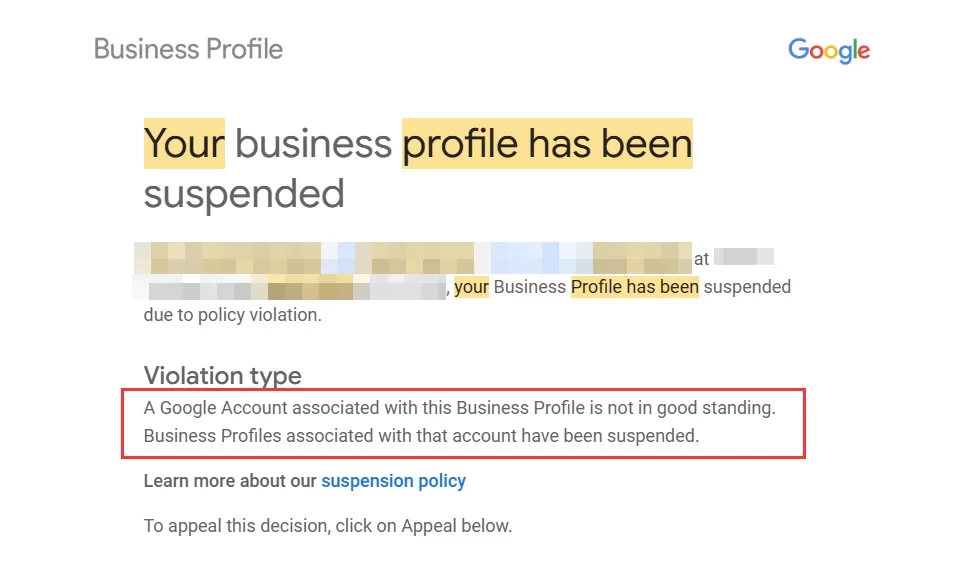Viewport: 980px width, 563px height.
Task: Click highlighted "profile has been" in headline
Action: coord(547,144)
